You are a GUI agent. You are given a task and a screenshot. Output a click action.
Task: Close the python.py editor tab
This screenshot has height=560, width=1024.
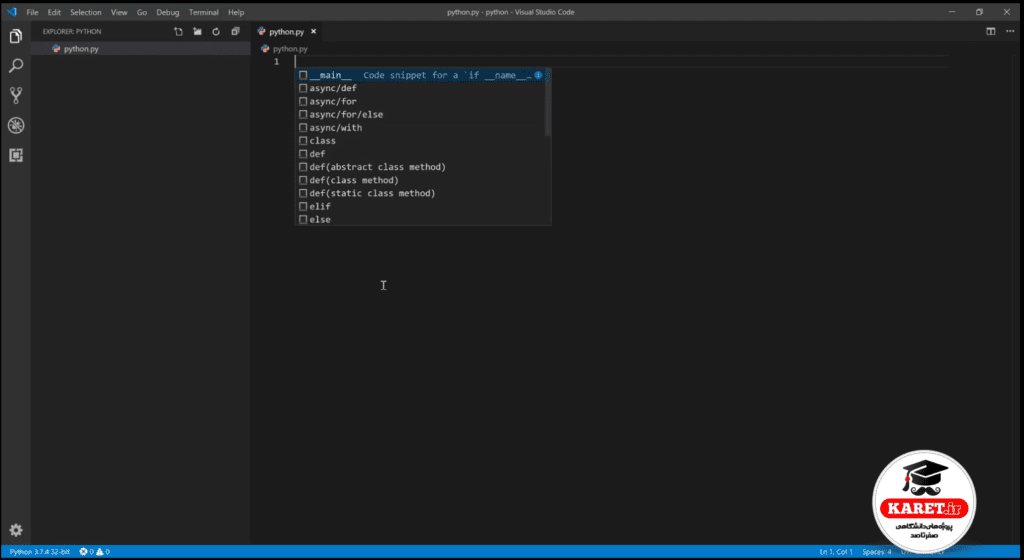pyautogui.click(x=313, y=31)
